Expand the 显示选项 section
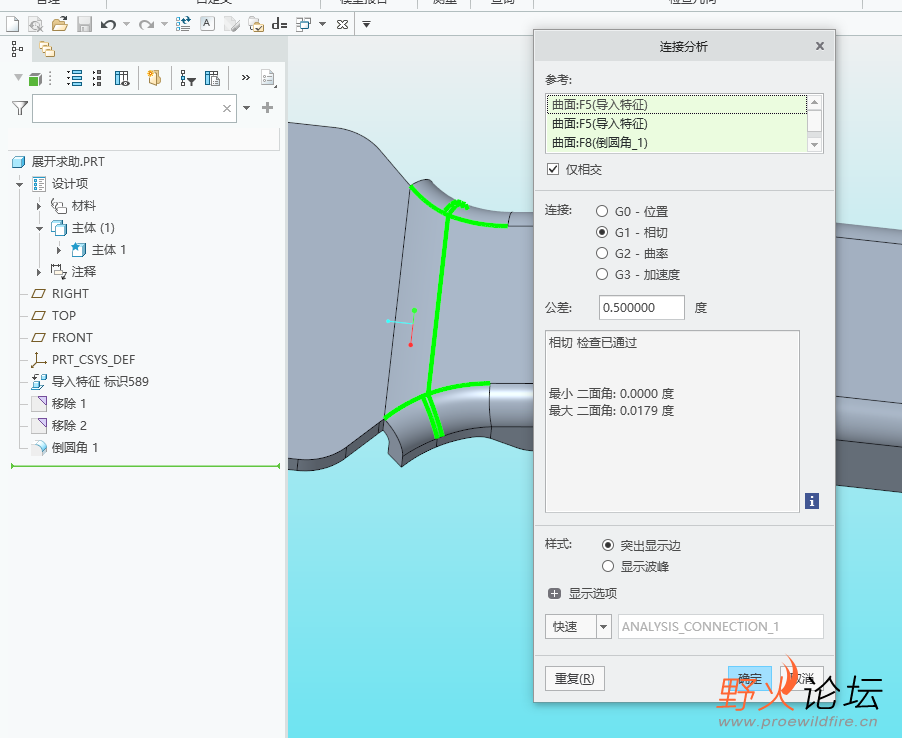 tap(555, 593)
